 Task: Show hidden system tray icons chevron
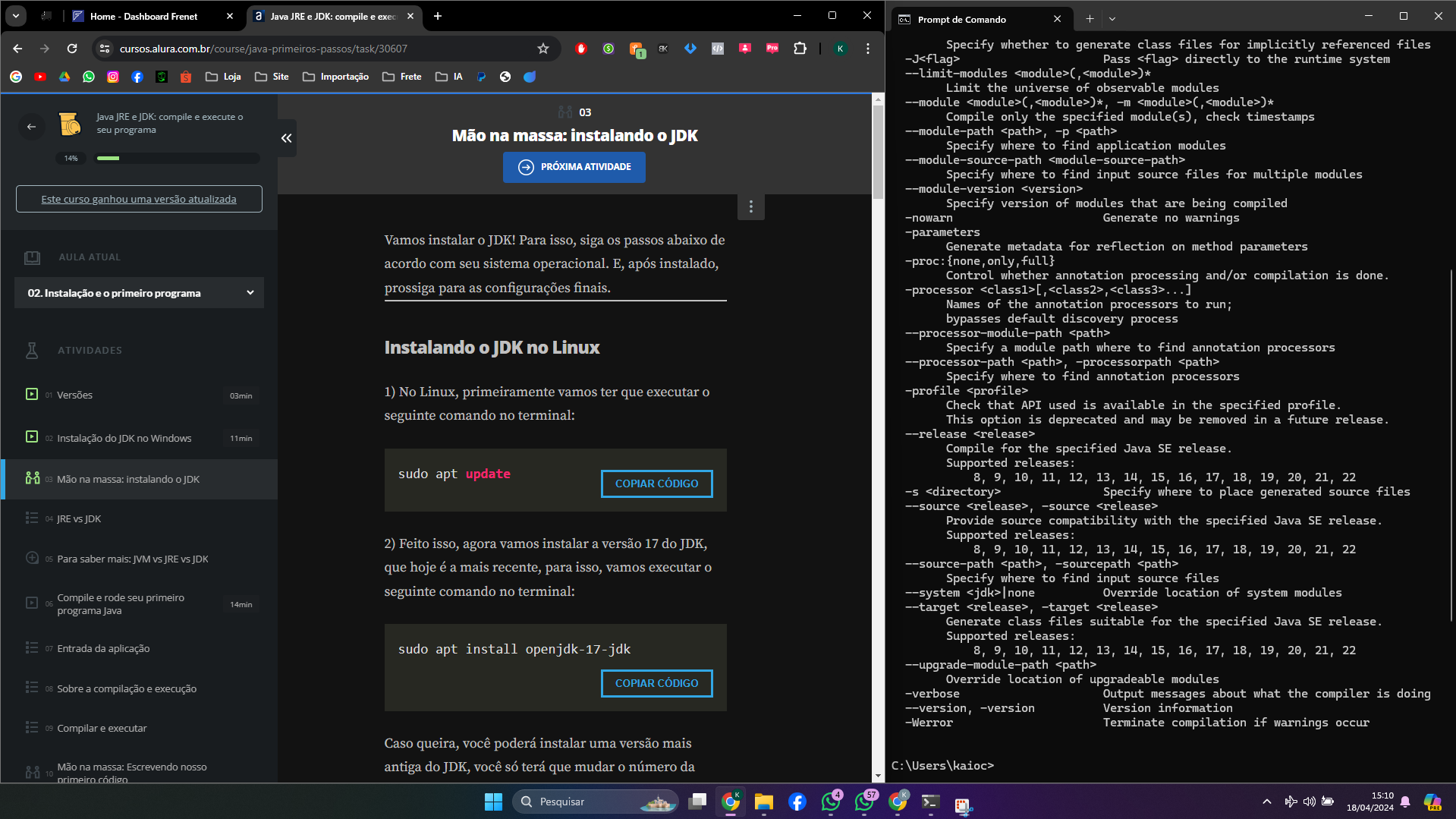[1266, 802]
